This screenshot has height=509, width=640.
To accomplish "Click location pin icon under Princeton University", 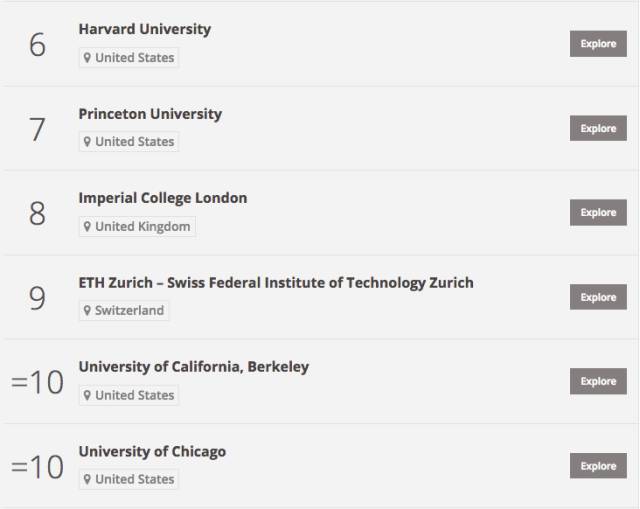I will 87,142.
